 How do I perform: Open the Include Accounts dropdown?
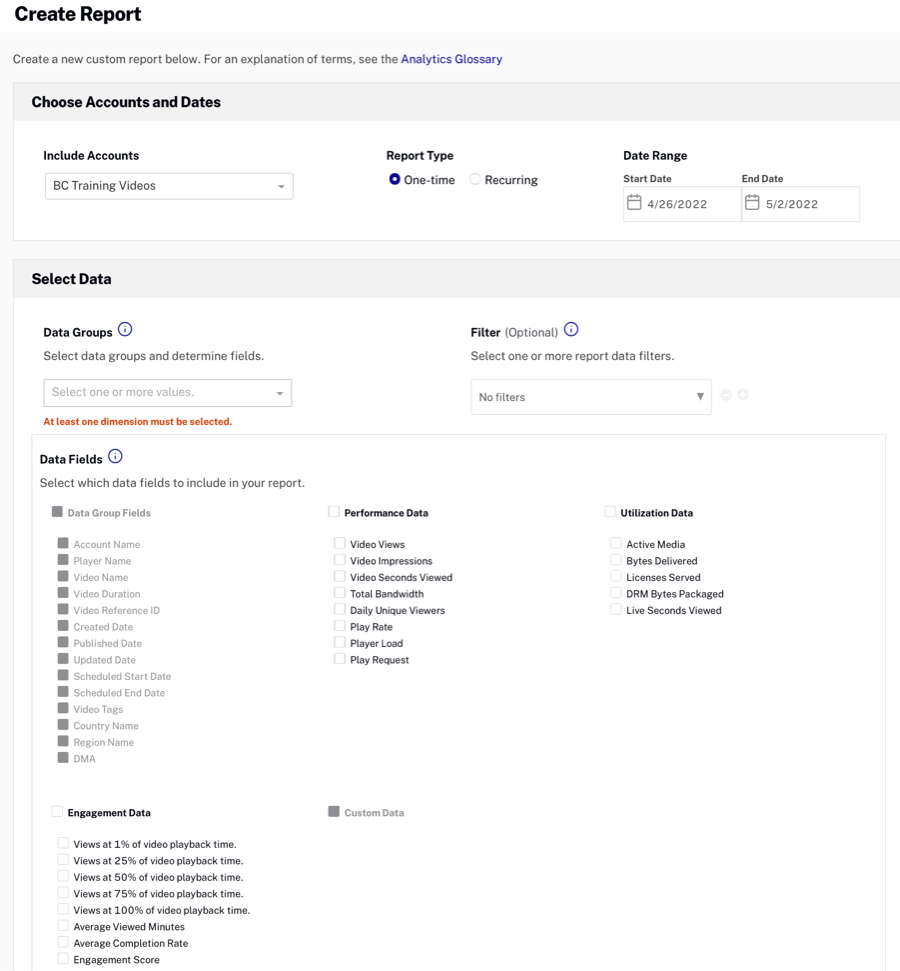click(x=169, y=186)
